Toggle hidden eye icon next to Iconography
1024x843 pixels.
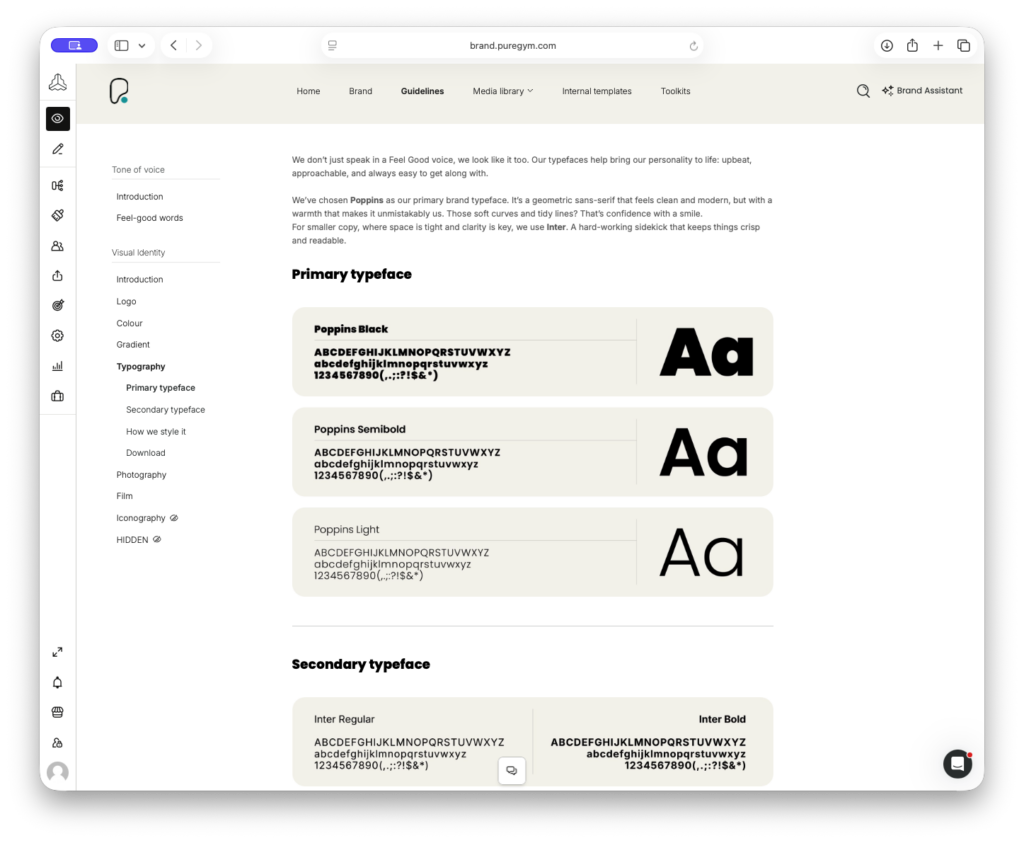[x=174, y=518]
